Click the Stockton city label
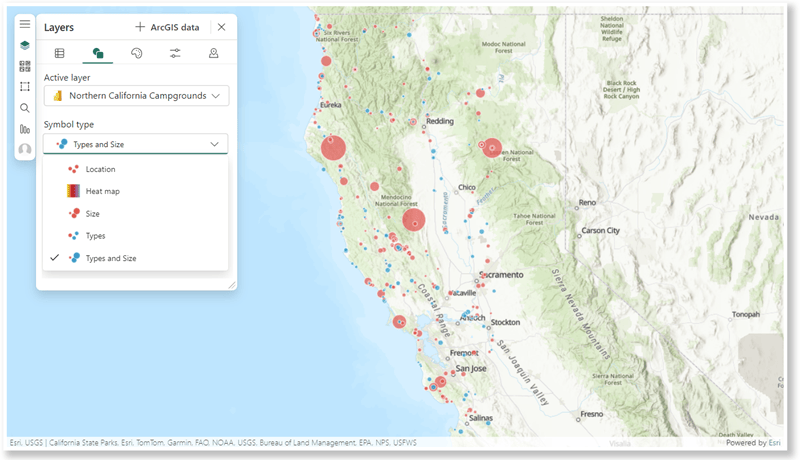This screenshot has width=800, height=460. [506, 322]
